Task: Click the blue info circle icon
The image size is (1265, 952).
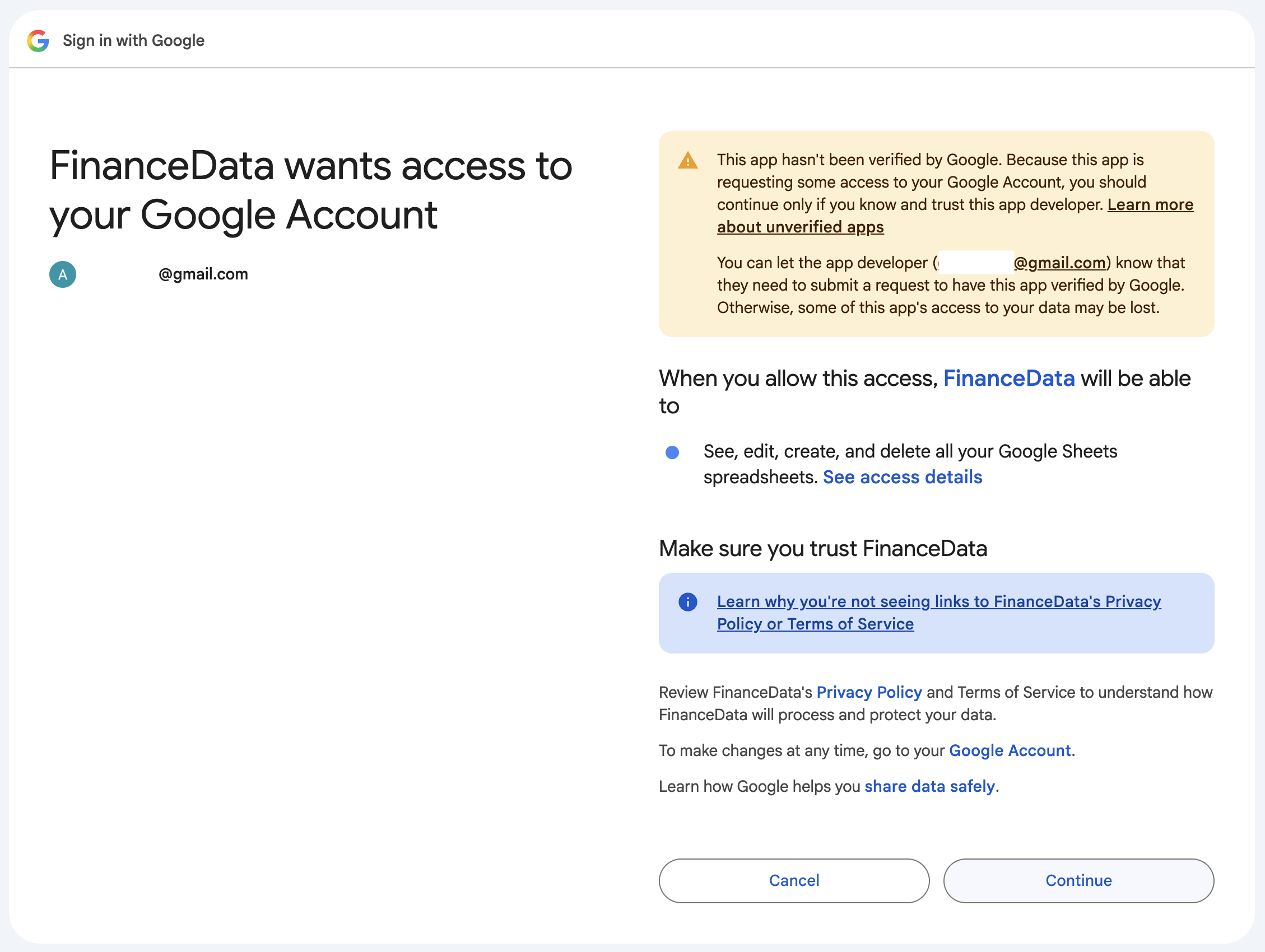Action: coord(687,601)
